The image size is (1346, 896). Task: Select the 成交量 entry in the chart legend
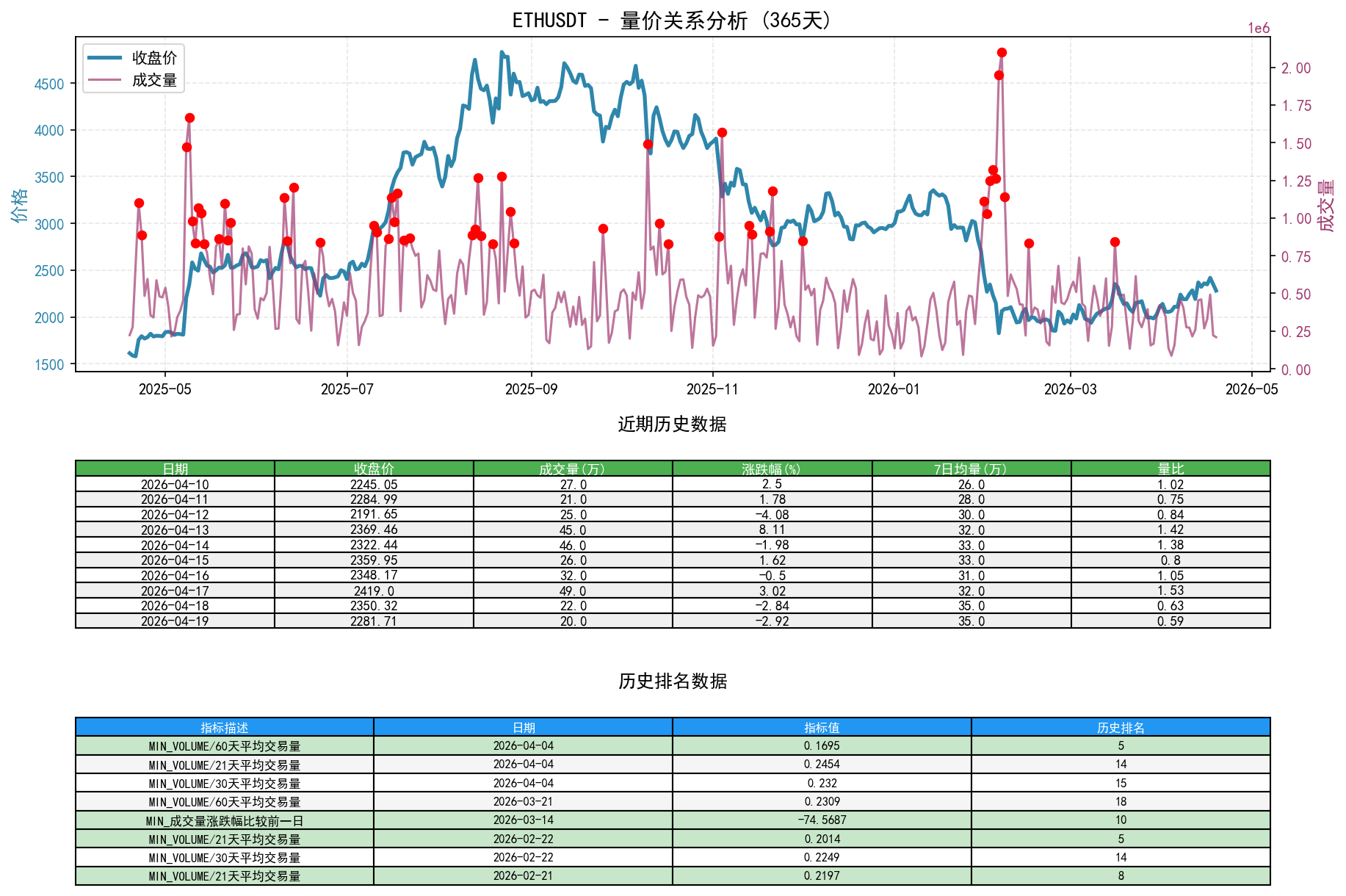click(x=133, y=80)
